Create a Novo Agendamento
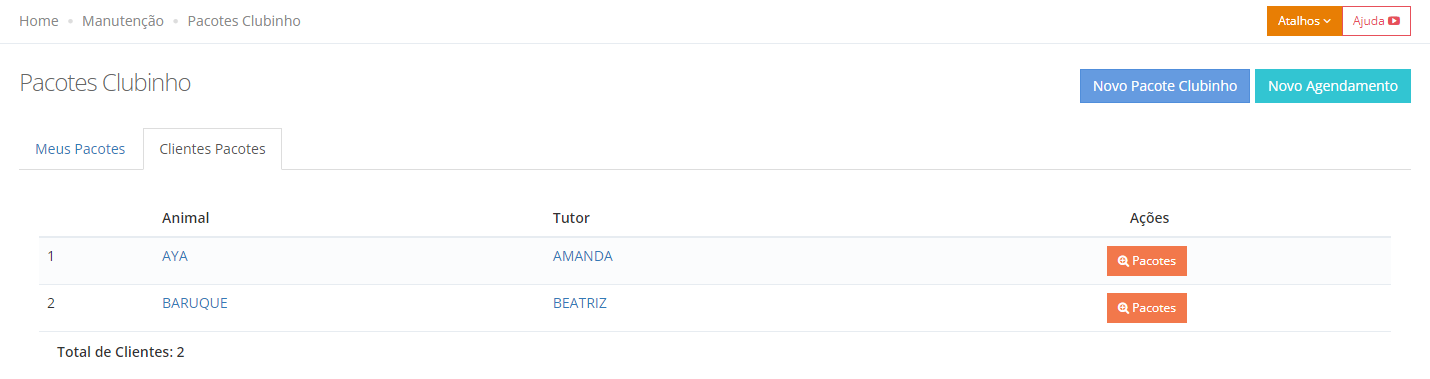Screen dimensions: 1430x379 point(1333,86)
